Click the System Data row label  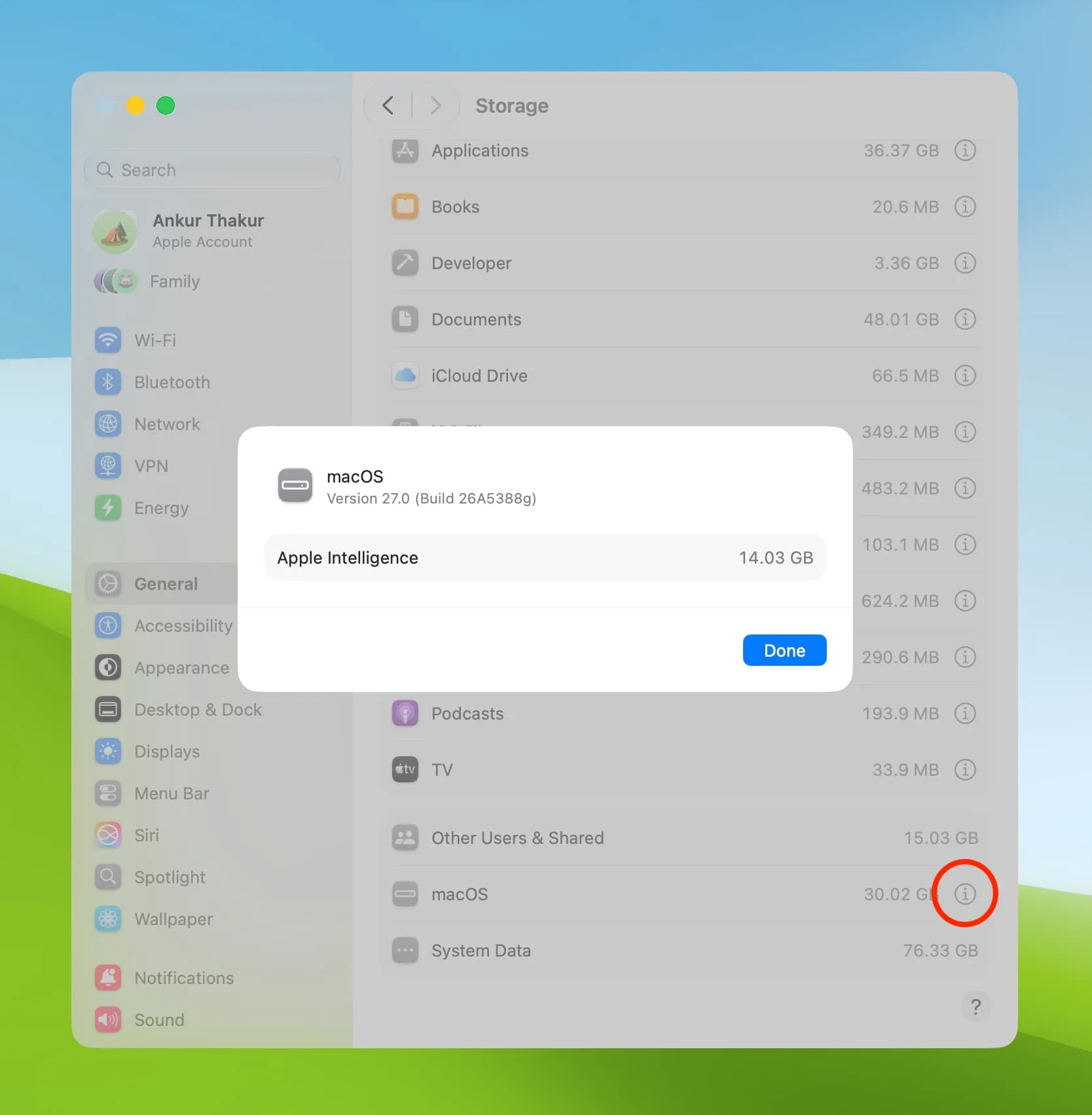481,951
